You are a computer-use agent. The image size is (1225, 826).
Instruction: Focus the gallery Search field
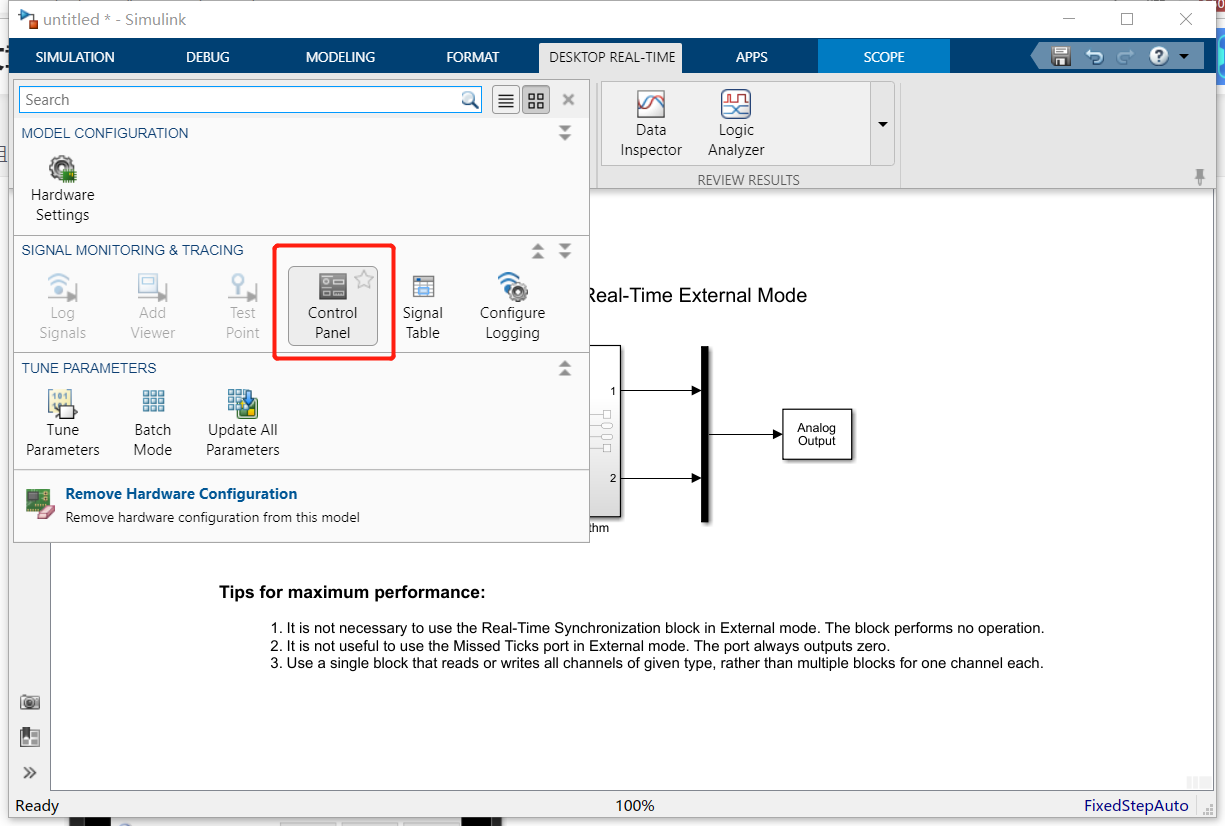click(x=239, y=100)
